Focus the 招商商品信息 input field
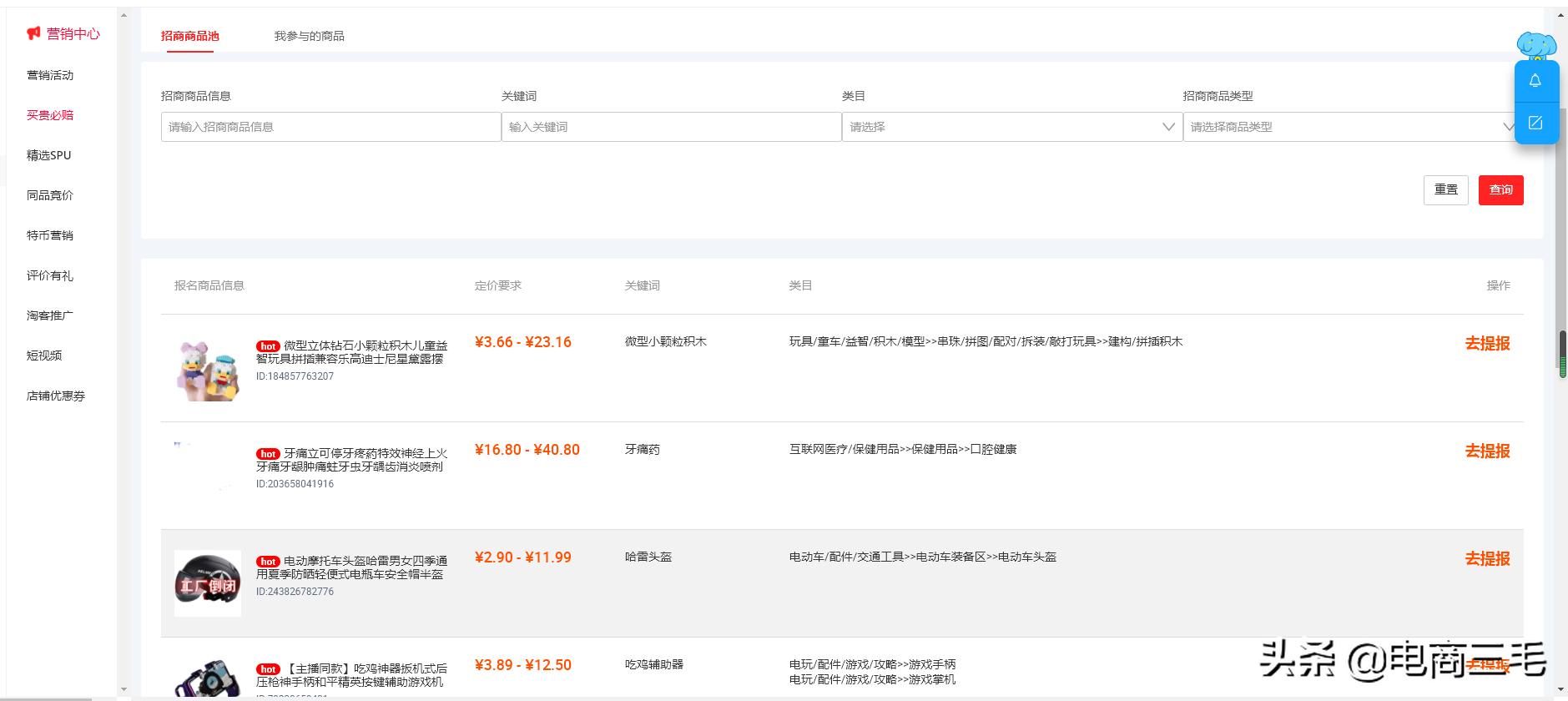 pos(331,127)
